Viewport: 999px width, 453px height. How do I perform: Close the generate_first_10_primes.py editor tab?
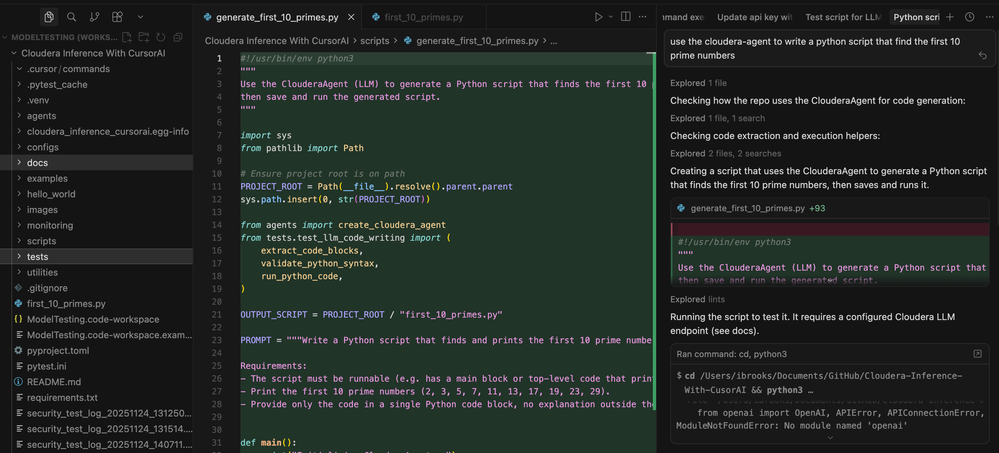point(350,17)
